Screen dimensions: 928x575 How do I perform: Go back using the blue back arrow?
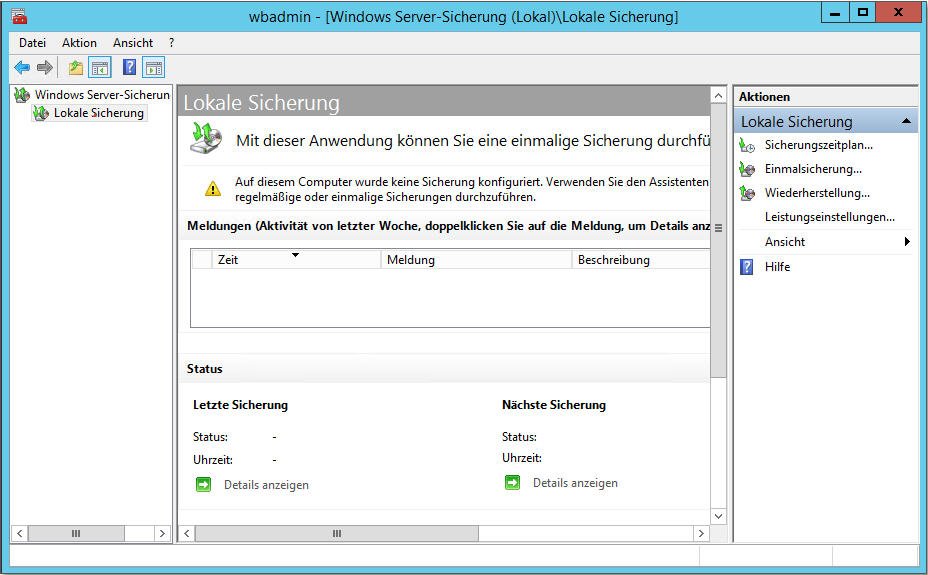(x=22, y=67)
